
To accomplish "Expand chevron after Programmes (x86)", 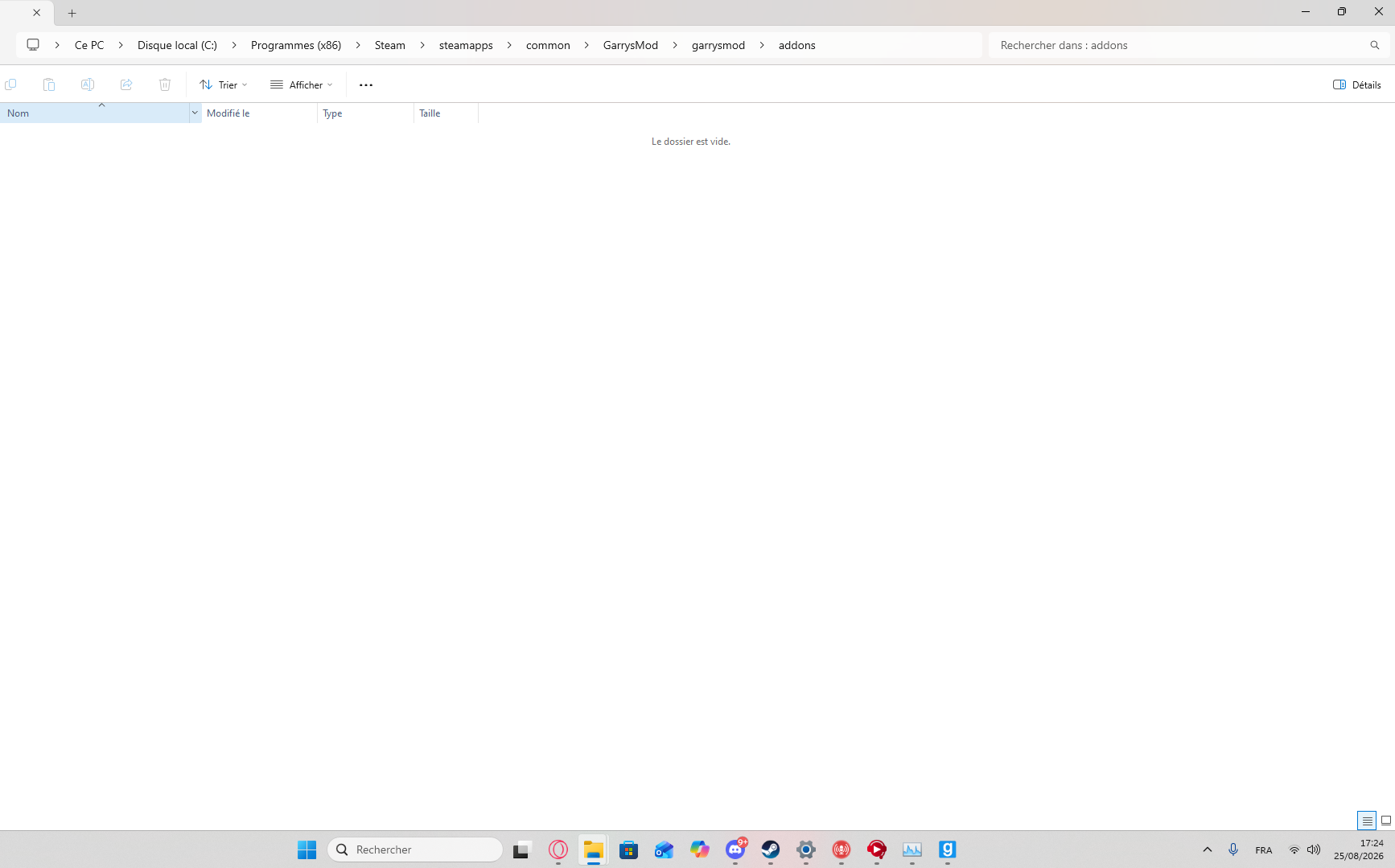I will click(358, 45).
